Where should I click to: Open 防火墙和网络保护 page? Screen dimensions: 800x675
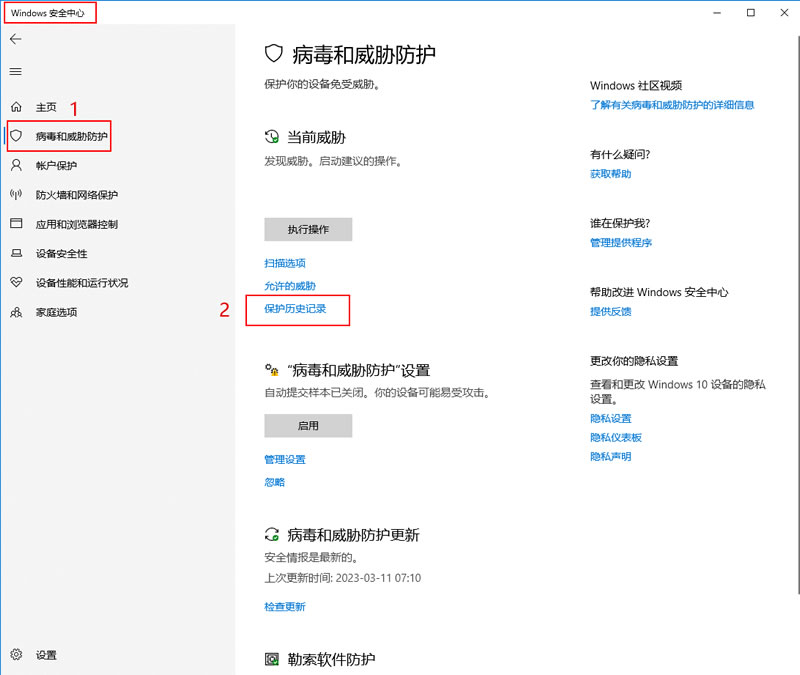[77, 195]
